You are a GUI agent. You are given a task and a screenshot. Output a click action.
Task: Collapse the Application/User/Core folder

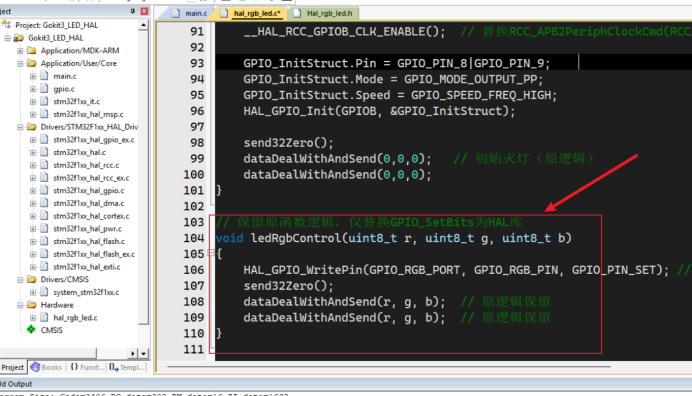(20, 64)
